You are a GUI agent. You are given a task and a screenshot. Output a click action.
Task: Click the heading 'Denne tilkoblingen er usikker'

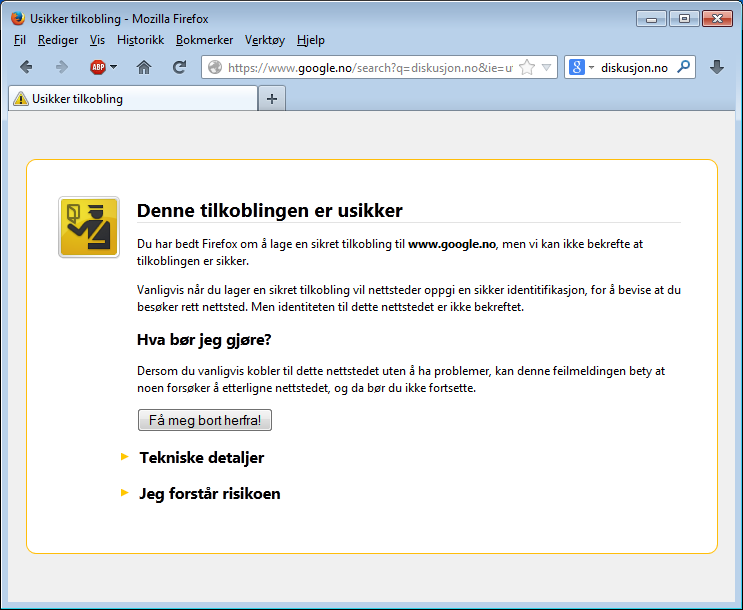pos(270,210)
